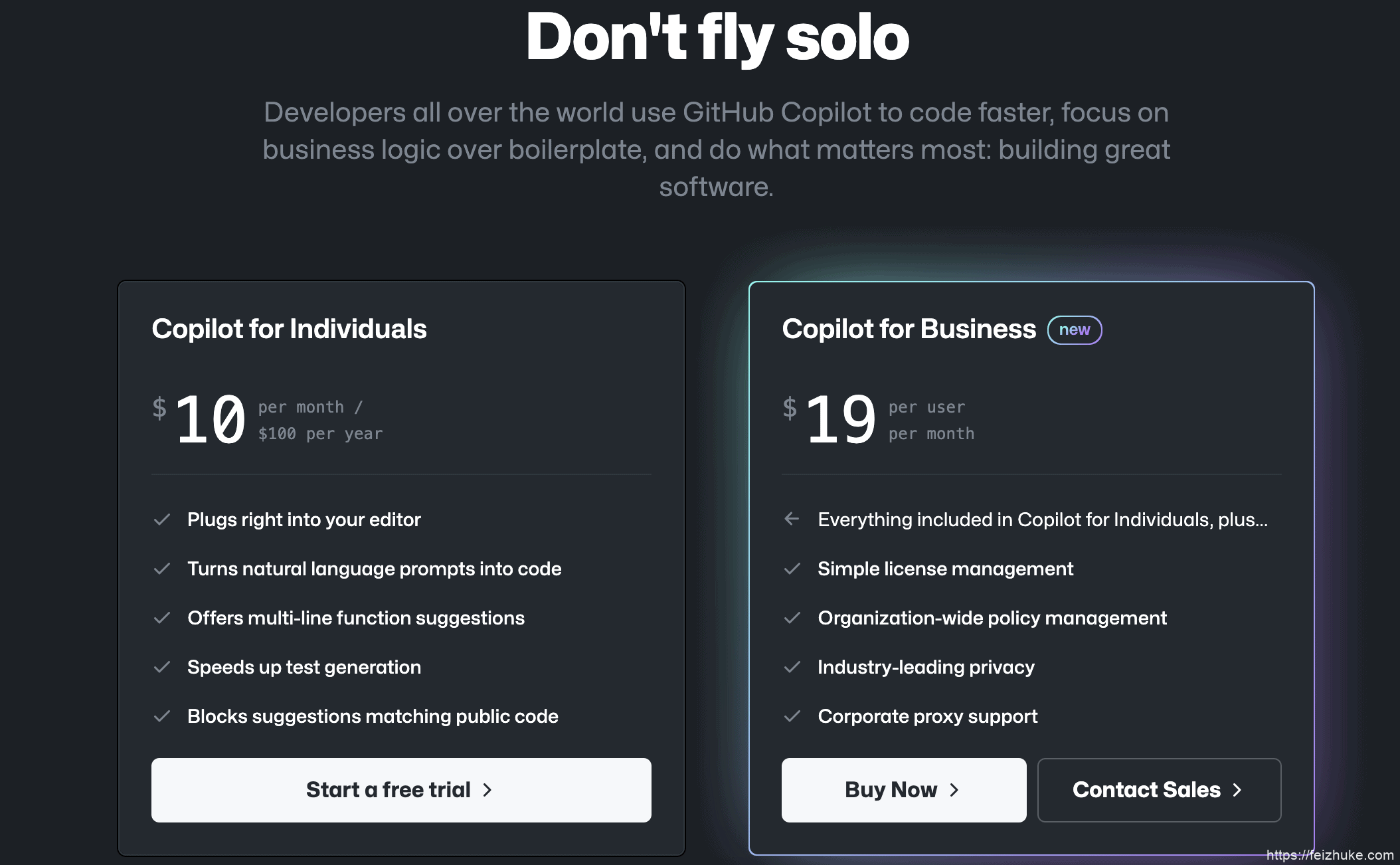Click the Copilot for Business plan title
This screenshot has width=1400, height=865.
click(909, 330)
